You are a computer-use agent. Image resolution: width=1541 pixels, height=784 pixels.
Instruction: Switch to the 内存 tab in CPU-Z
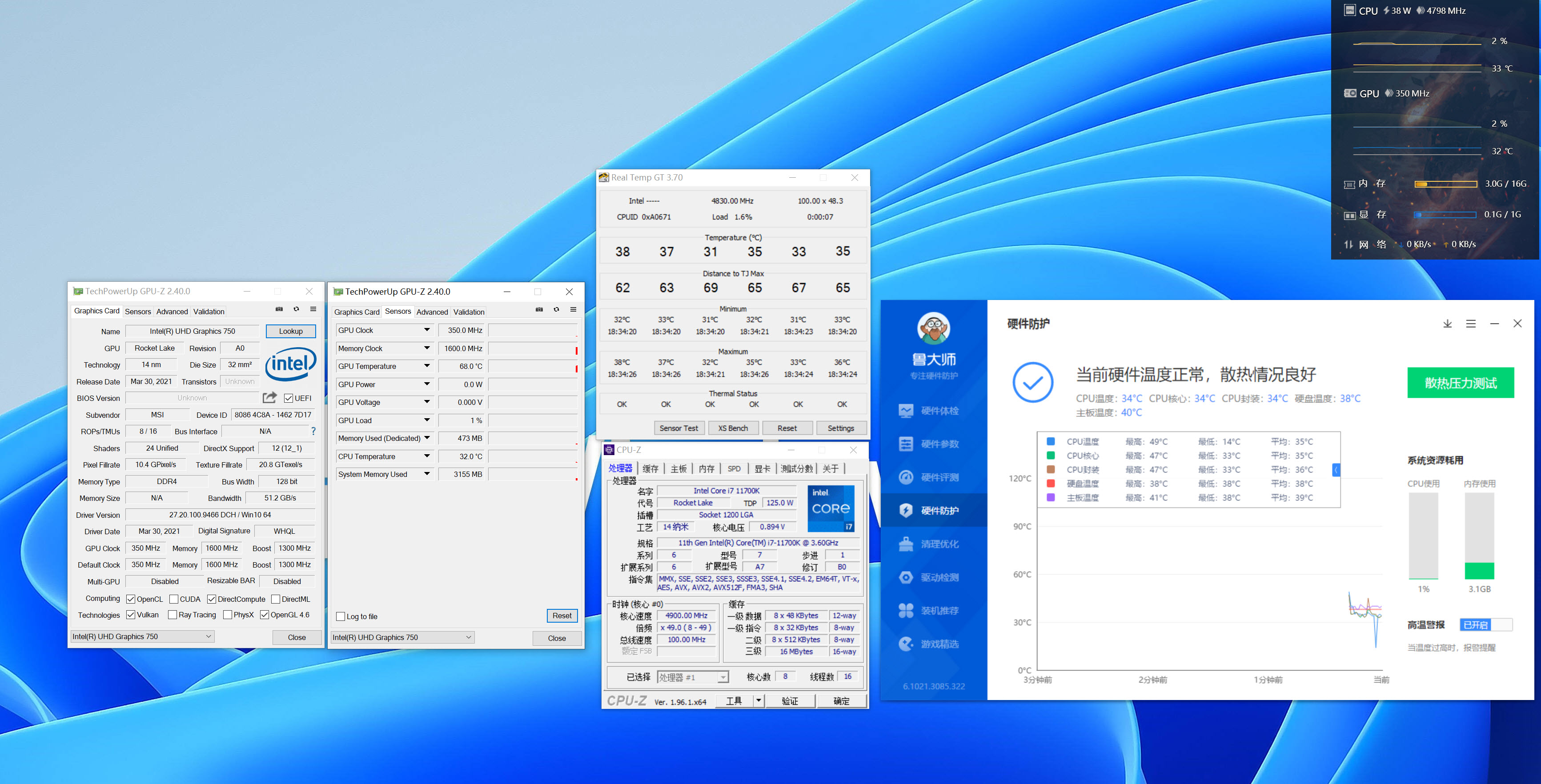pos(706,469)
